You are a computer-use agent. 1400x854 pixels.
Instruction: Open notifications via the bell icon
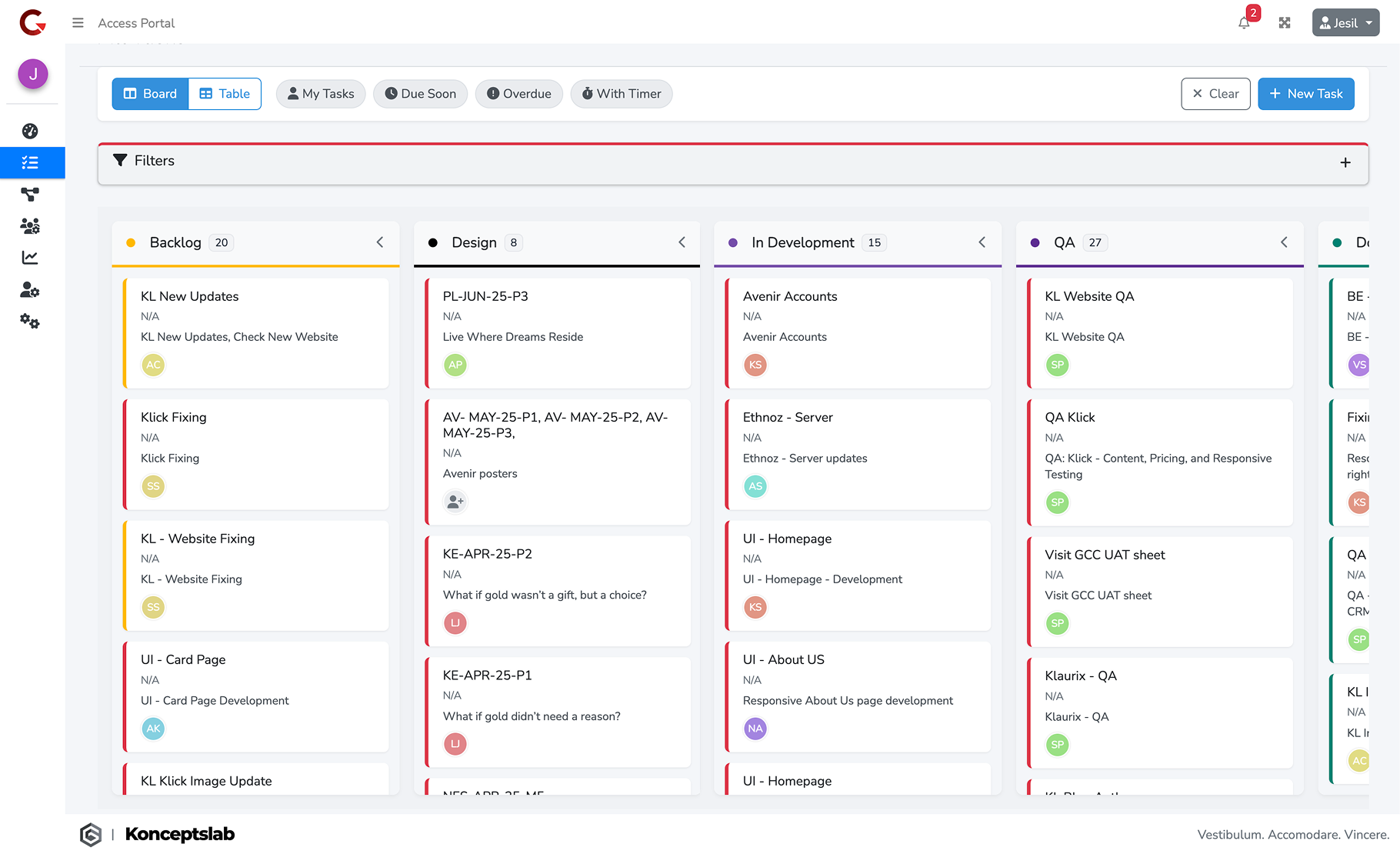pyautogui.click(x=1243, y=23)
